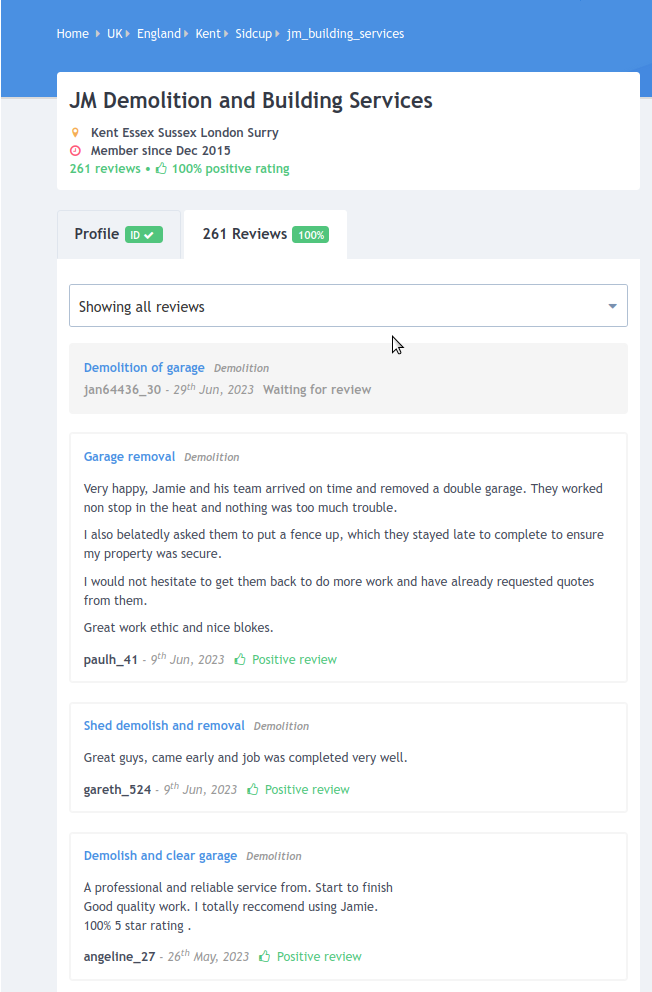This screenshot has height=992, width=652.
Task: Go to the Home breadcrumb link
Action: point(73,34)
